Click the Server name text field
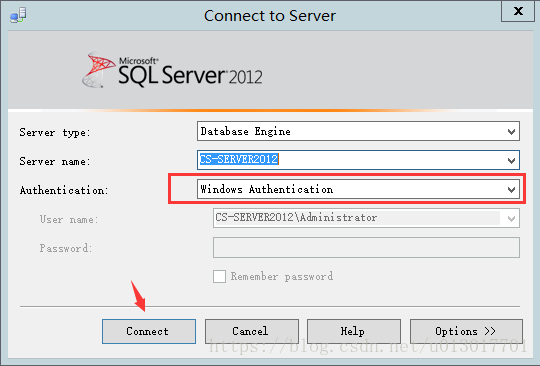This screenshot has height=366, width=540. [358, 160]
